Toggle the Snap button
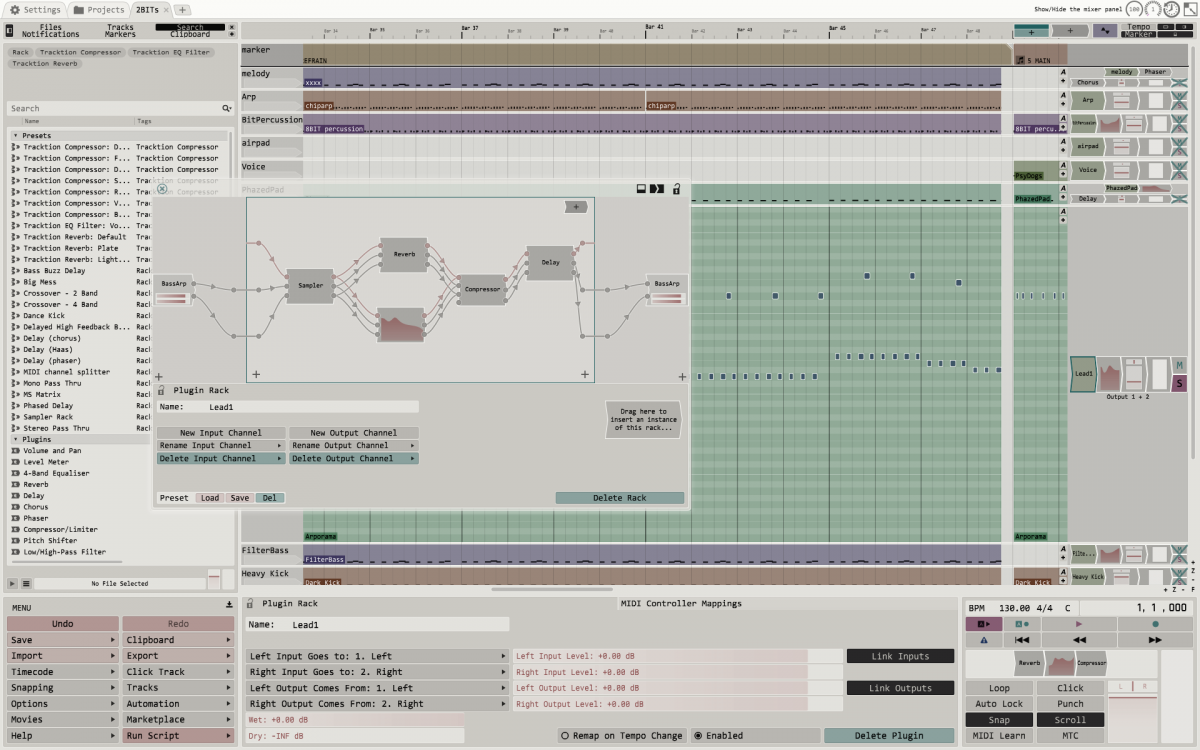 point(999,720)
